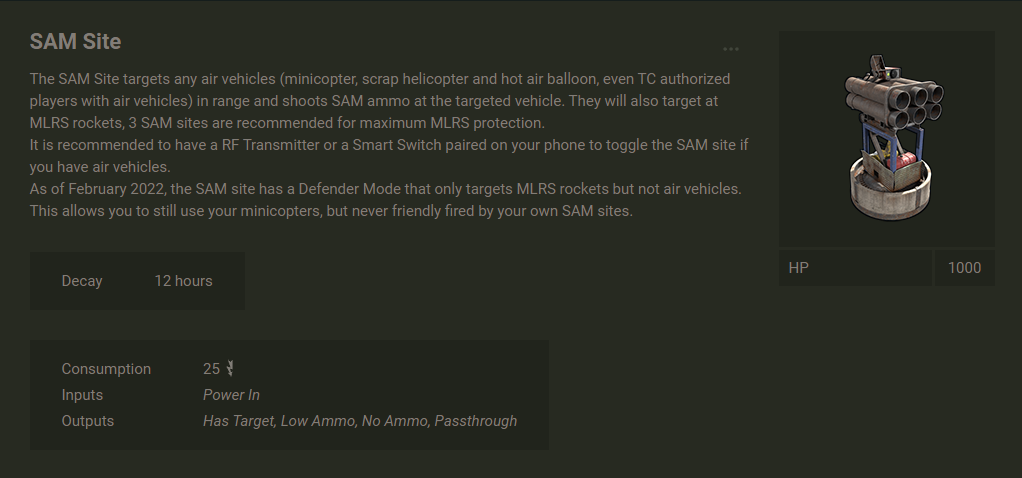Click the Consumption label

(x=106, y=369)
